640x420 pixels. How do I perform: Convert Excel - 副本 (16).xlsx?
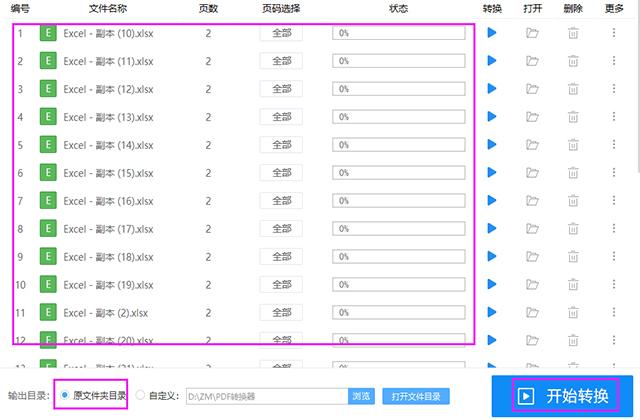click(491, 200)
